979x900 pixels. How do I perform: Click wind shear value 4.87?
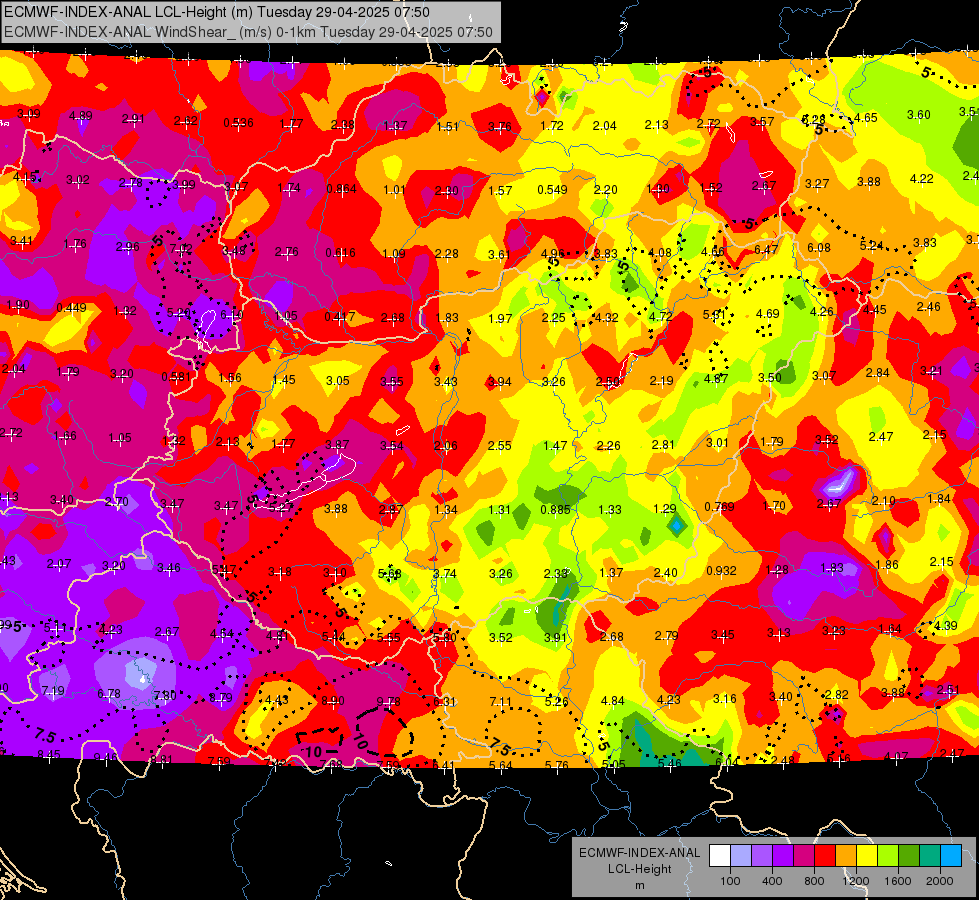pyautogui.click(x=716, y=378)
